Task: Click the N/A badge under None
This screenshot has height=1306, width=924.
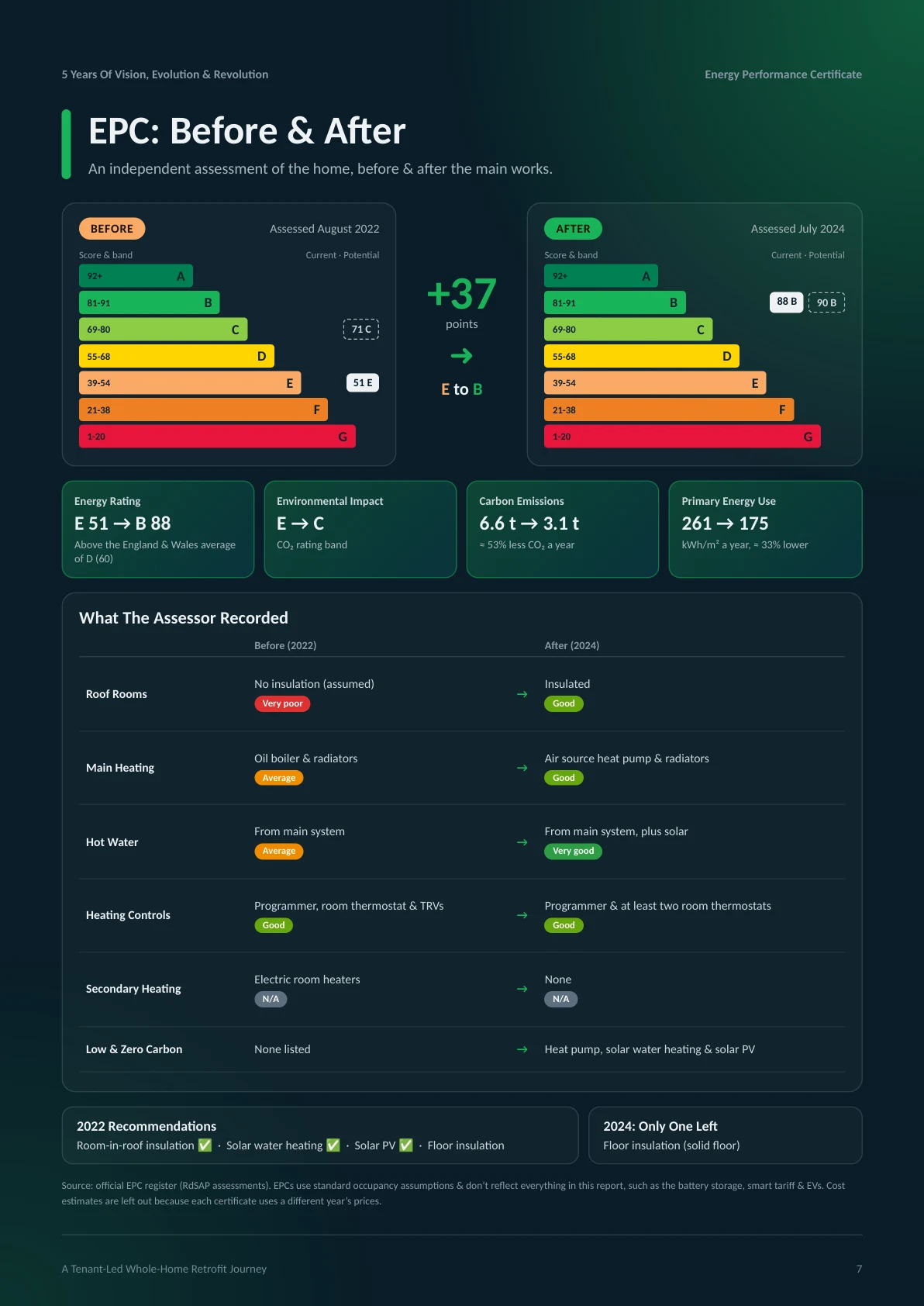Action: (560, 999)
